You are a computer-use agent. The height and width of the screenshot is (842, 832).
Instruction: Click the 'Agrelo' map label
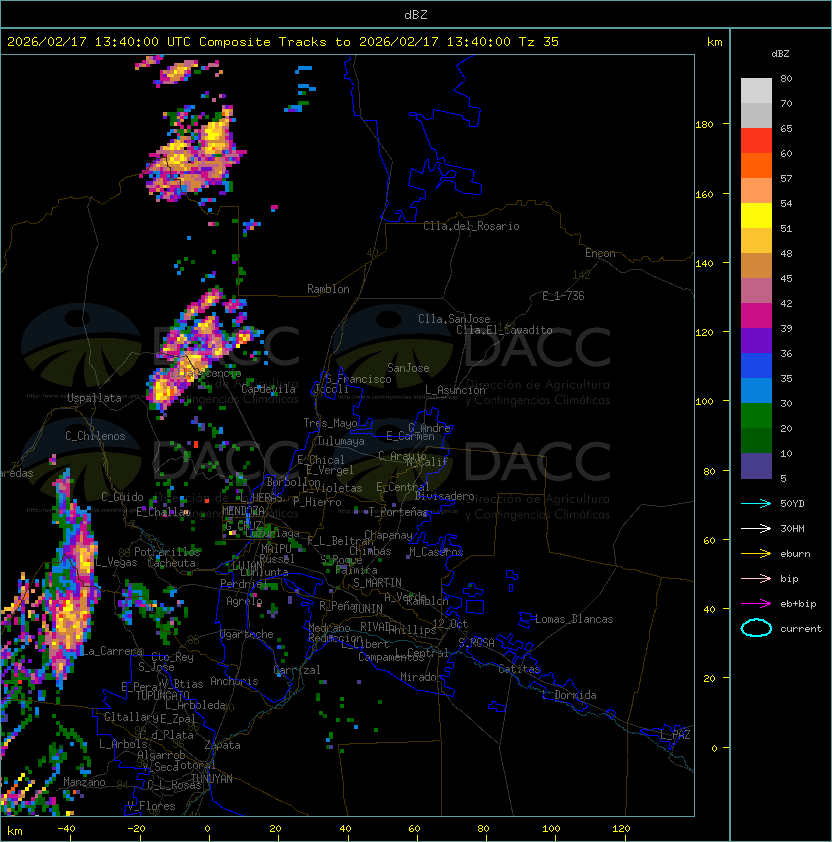(x=244, y=601)
